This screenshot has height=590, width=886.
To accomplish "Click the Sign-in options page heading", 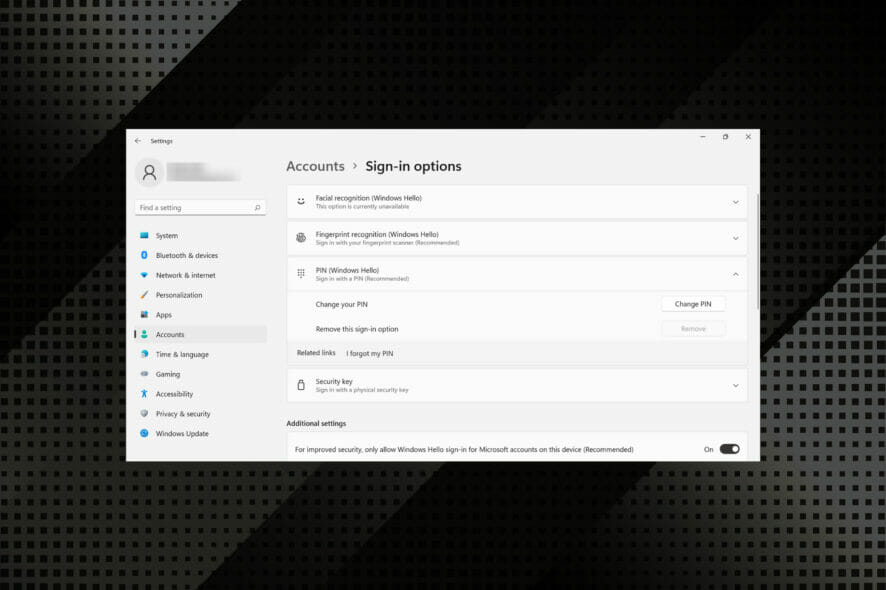I will [413, 166].
